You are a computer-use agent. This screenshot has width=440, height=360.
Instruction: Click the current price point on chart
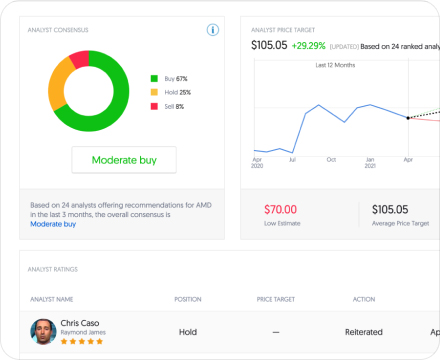408,118
